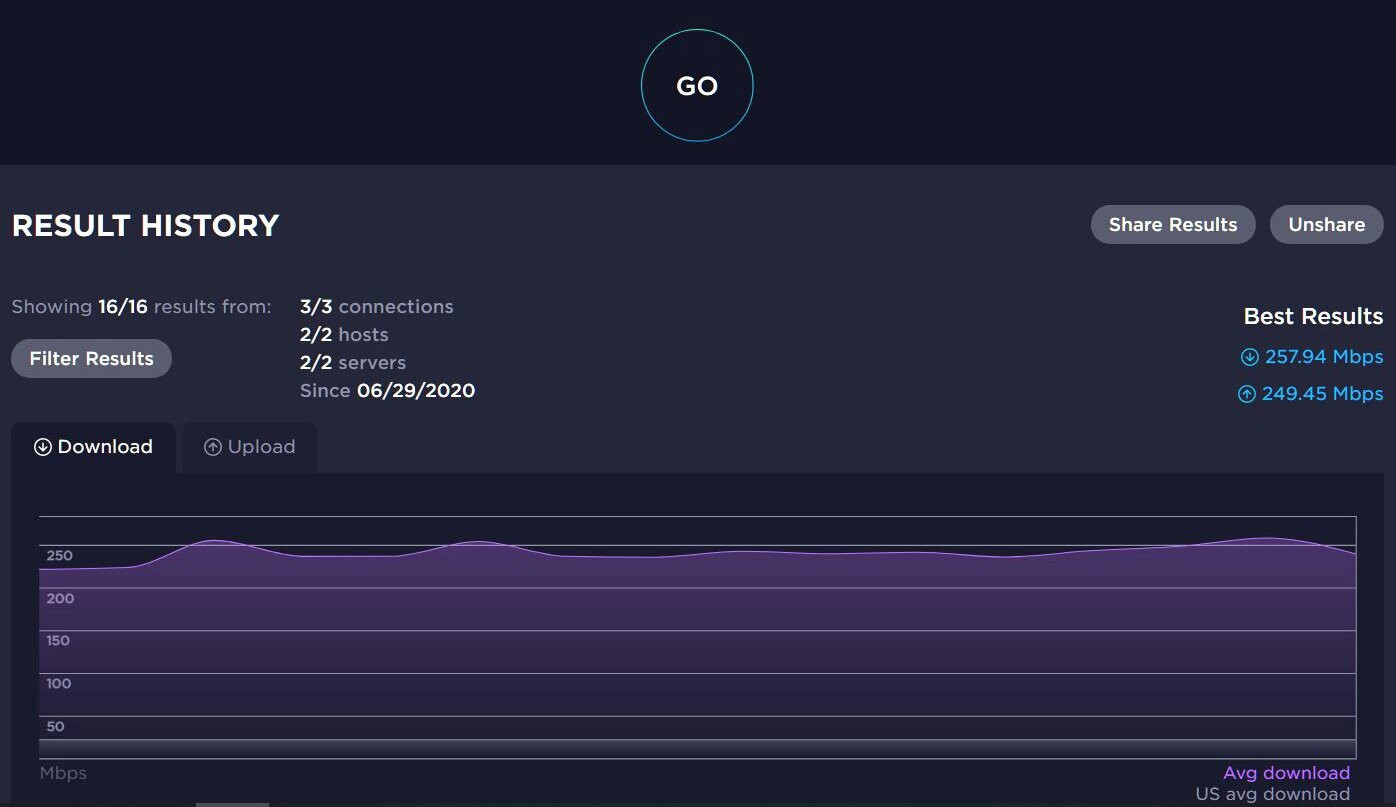Click the 50 axis label on chart
1396x807 pixels.
[56, 727]
